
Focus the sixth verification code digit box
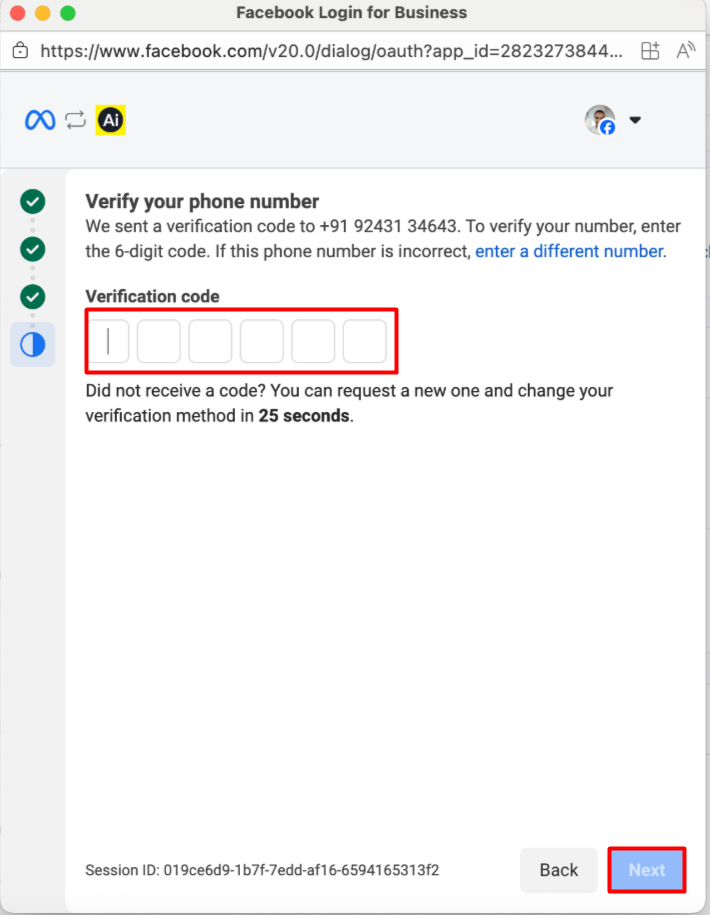point(364,342)
